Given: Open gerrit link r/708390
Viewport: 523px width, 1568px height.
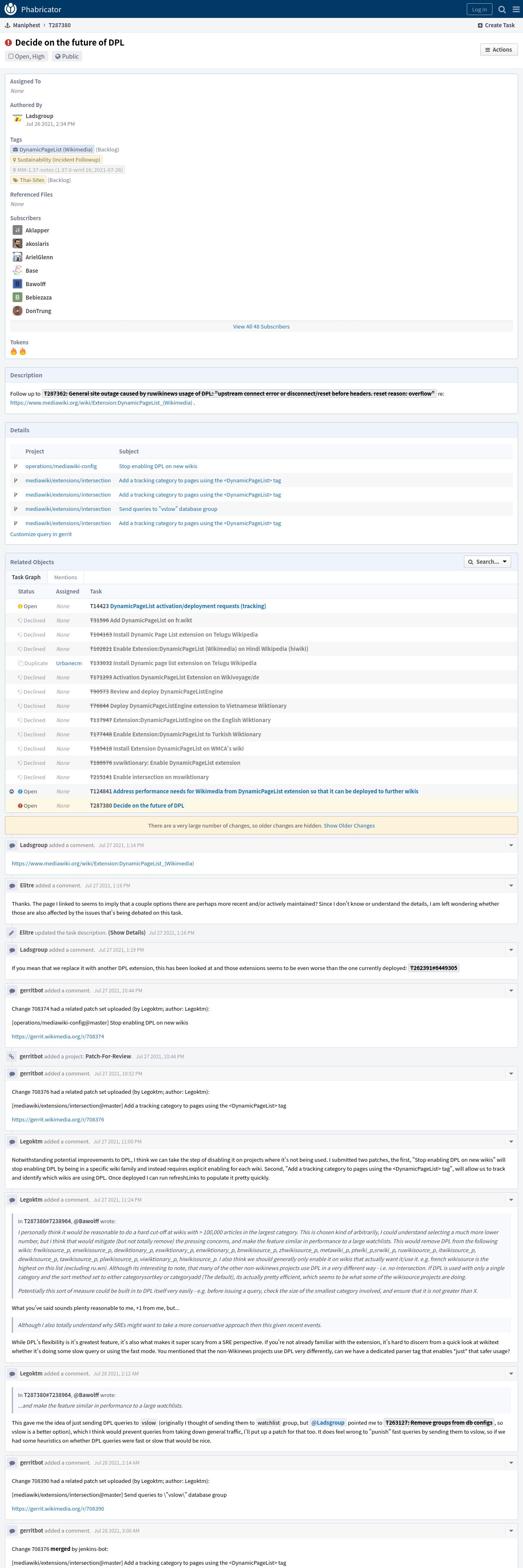Looking at the screenshot, I should tap(58, 1508).
